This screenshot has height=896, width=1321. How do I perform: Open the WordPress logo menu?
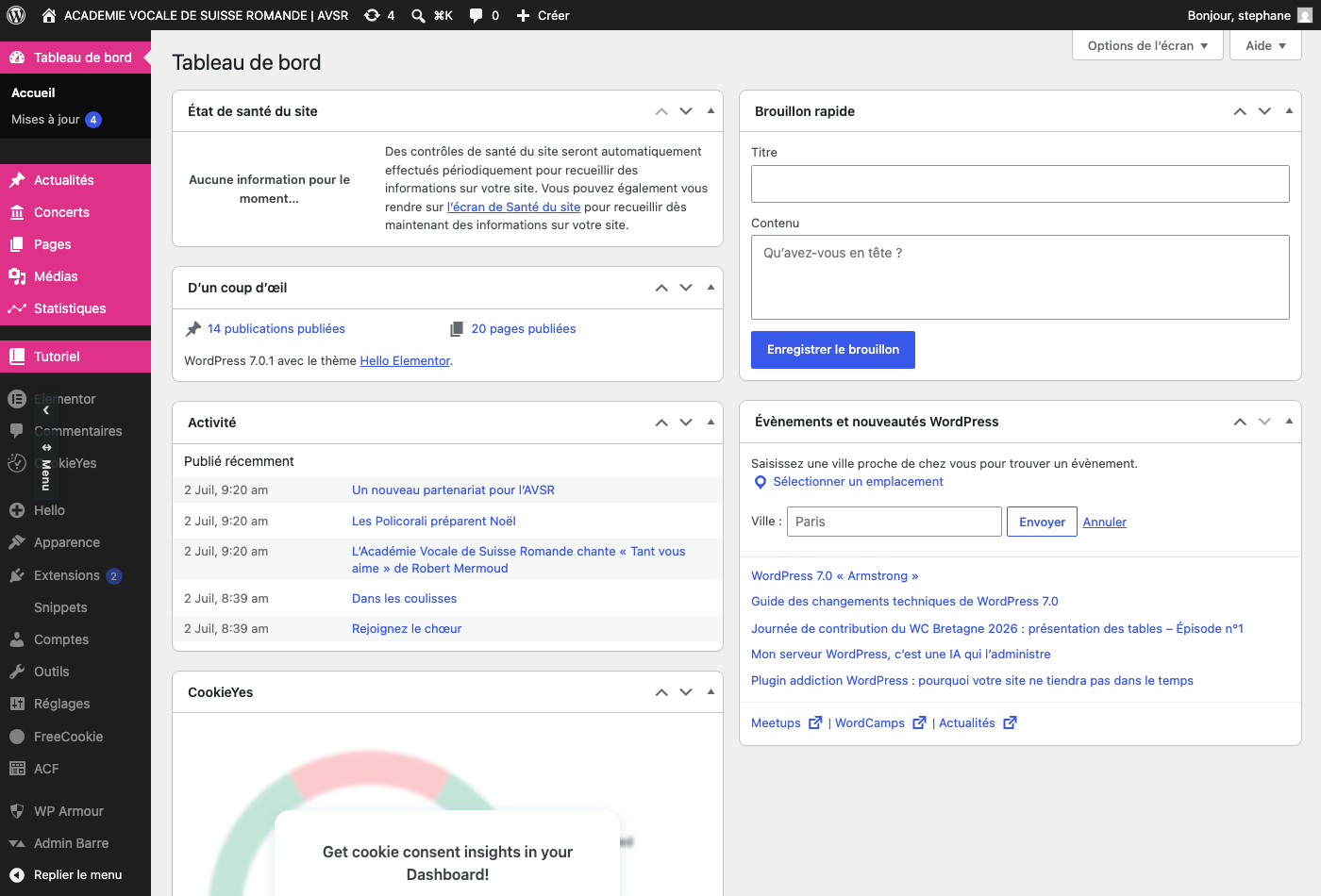(x=16, y=15)
